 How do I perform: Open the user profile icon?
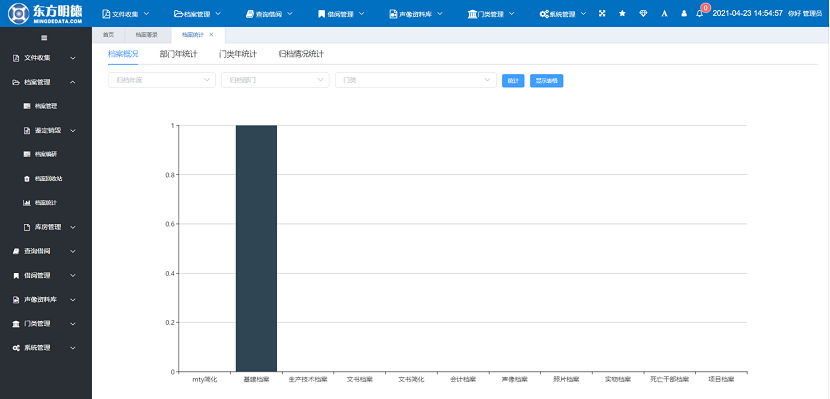684,14
